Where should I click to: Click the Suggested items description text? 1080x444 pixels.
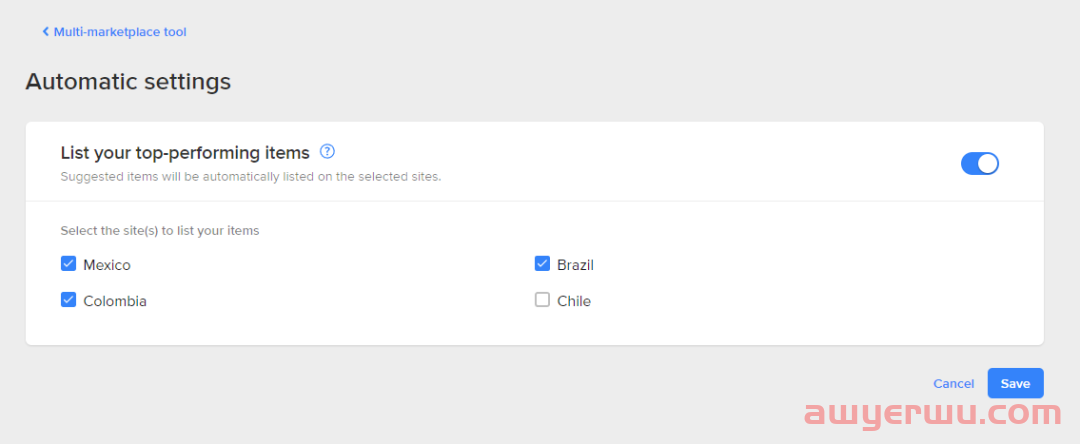251,177
